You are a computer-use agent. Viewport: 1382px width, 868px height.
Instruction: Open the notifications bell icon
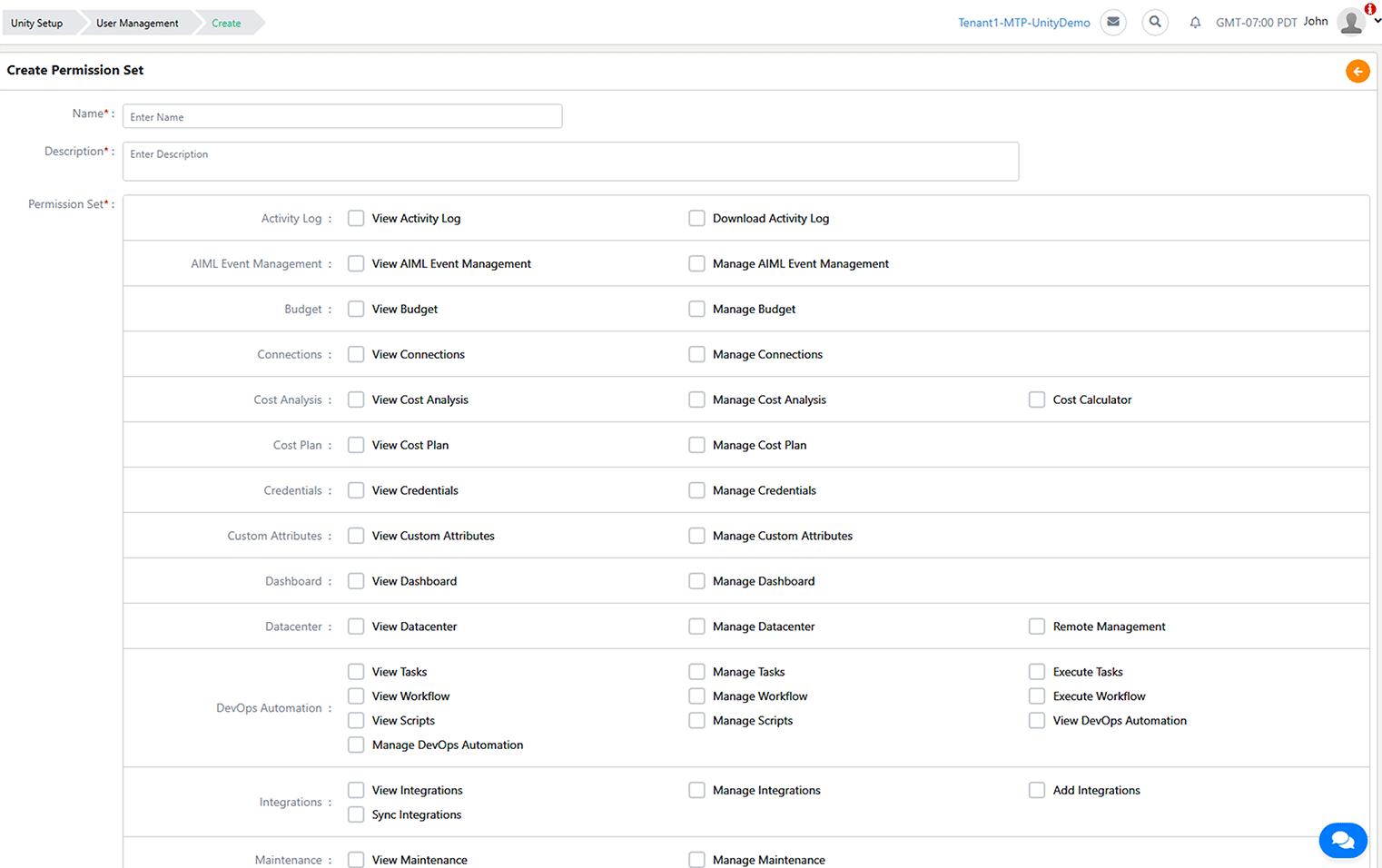[1195, 23]
